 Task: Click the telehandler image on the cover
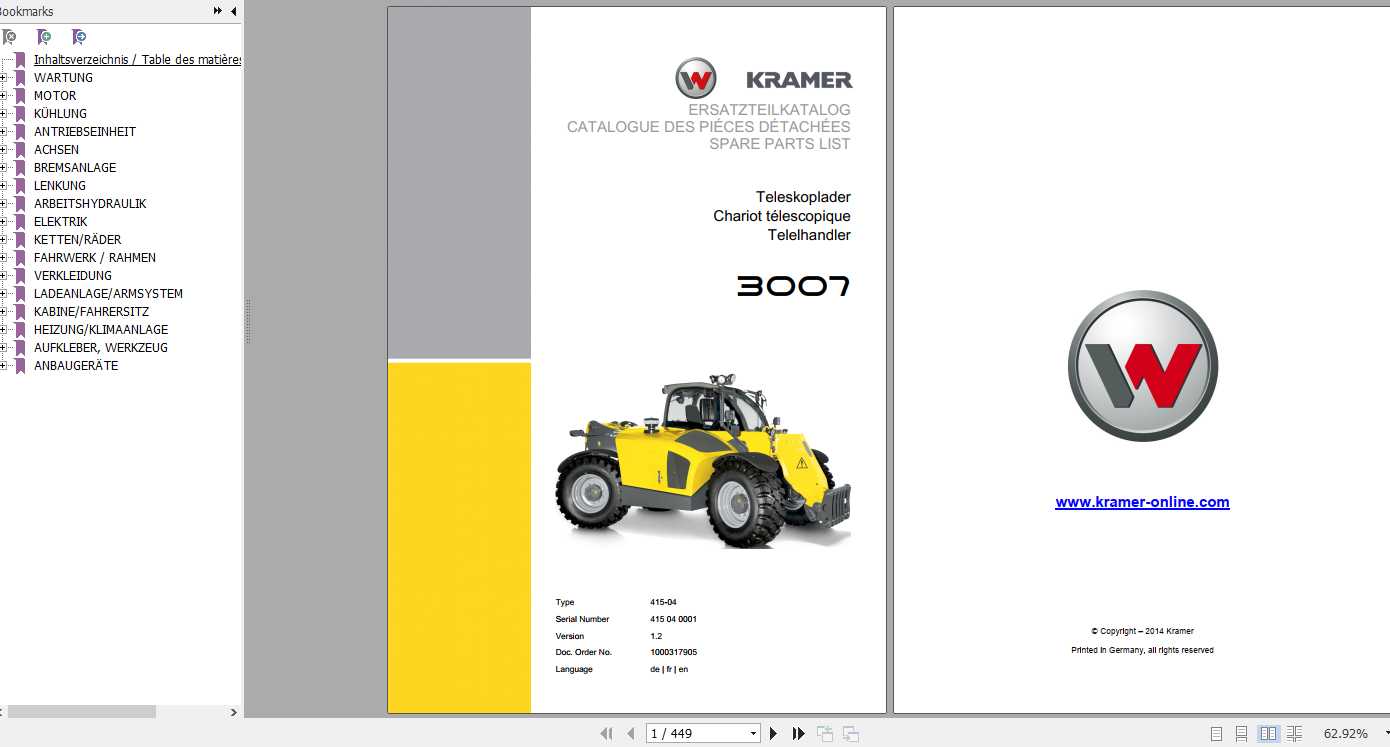[x=702, y=460]
